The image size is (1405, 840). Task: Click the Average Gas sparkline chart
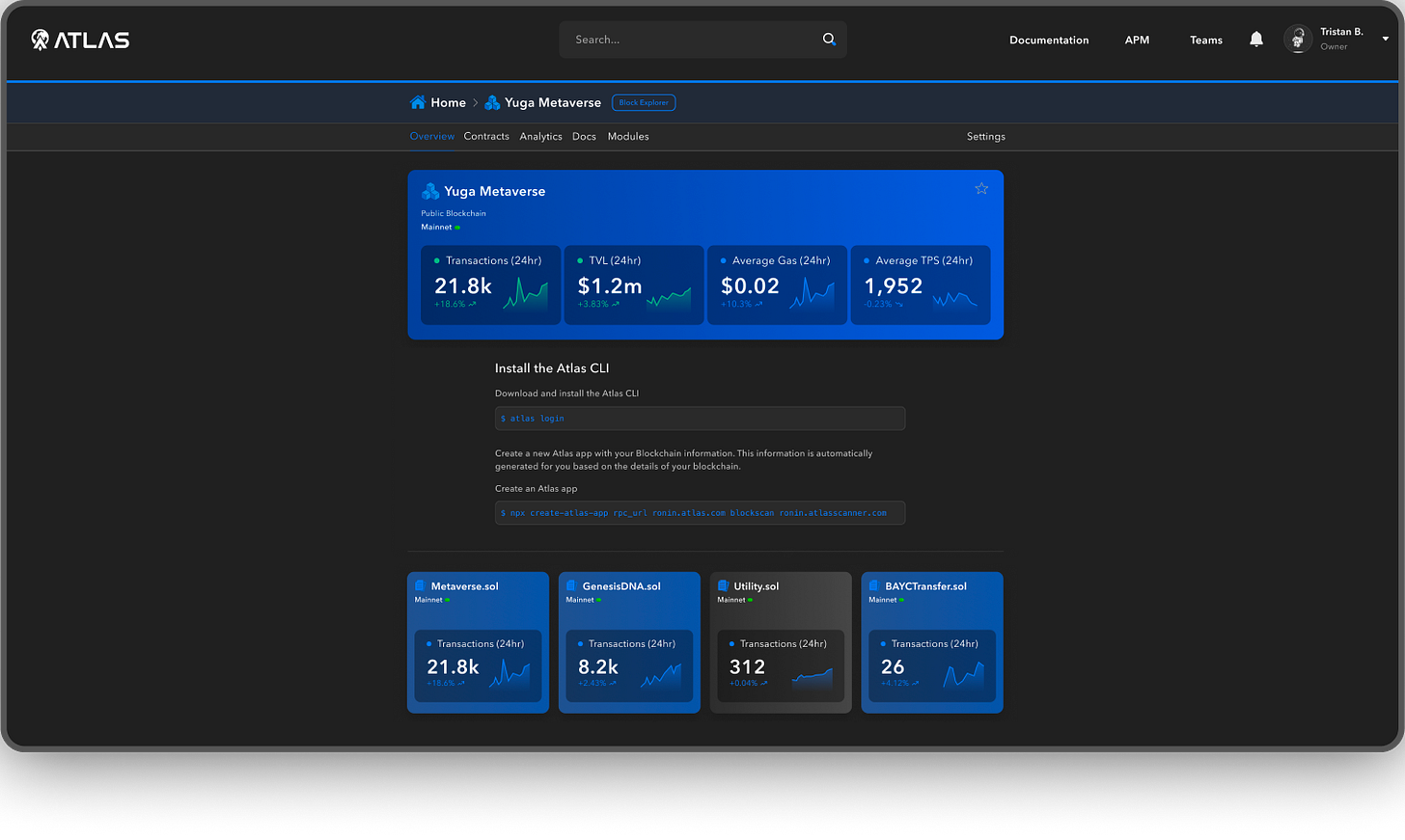[x=813, y=294]
